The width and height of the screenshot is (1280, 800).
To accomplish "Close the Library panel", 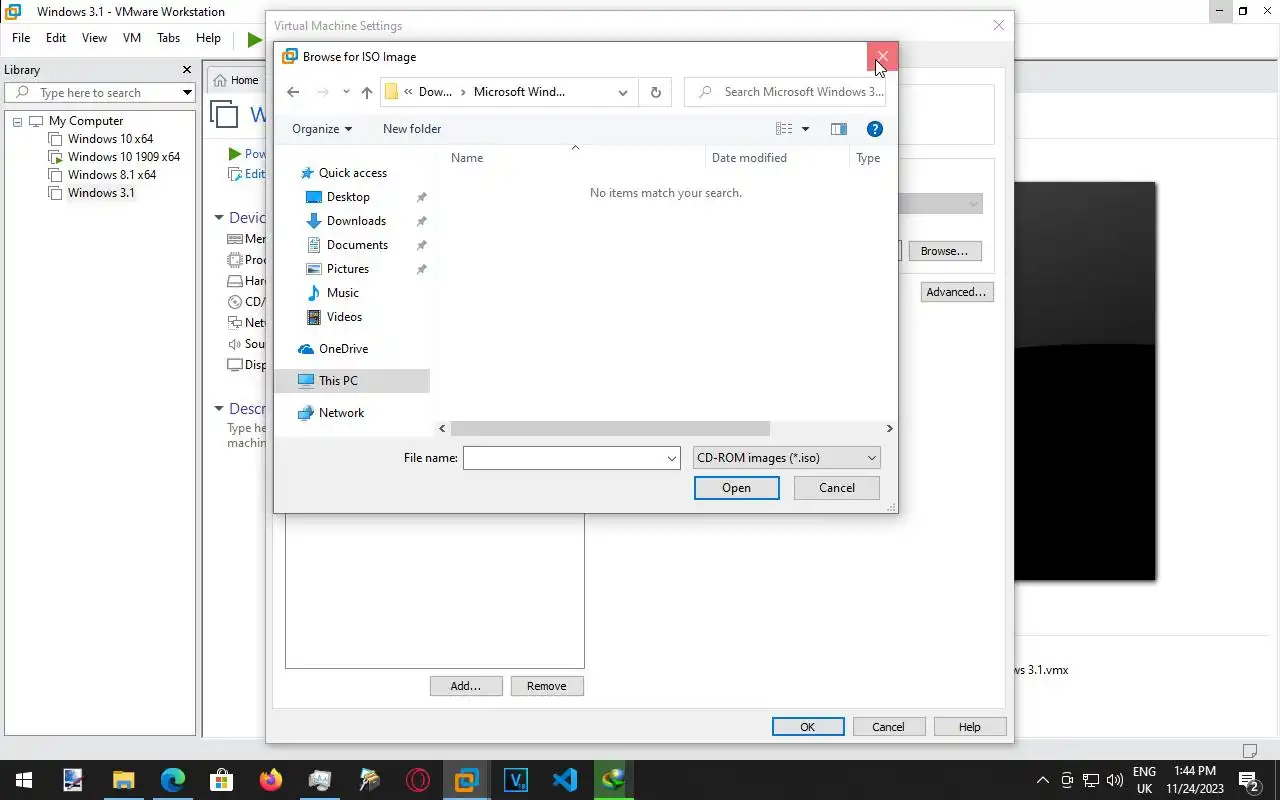I will (x=186, y=70).
